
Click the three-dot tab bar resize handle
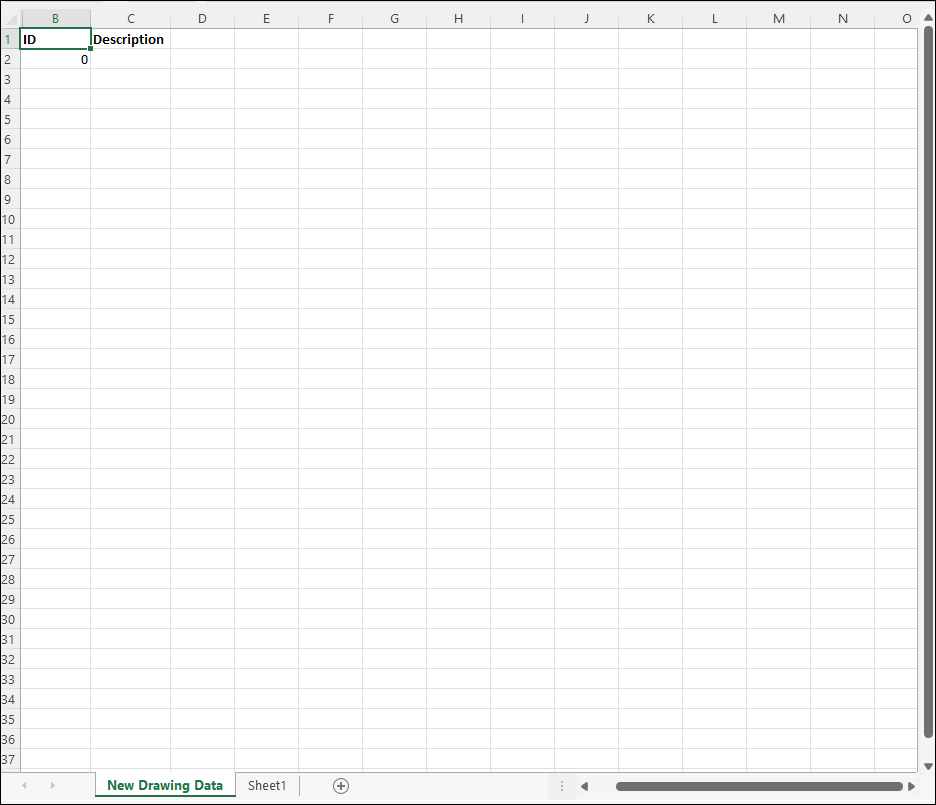point(562,786)
